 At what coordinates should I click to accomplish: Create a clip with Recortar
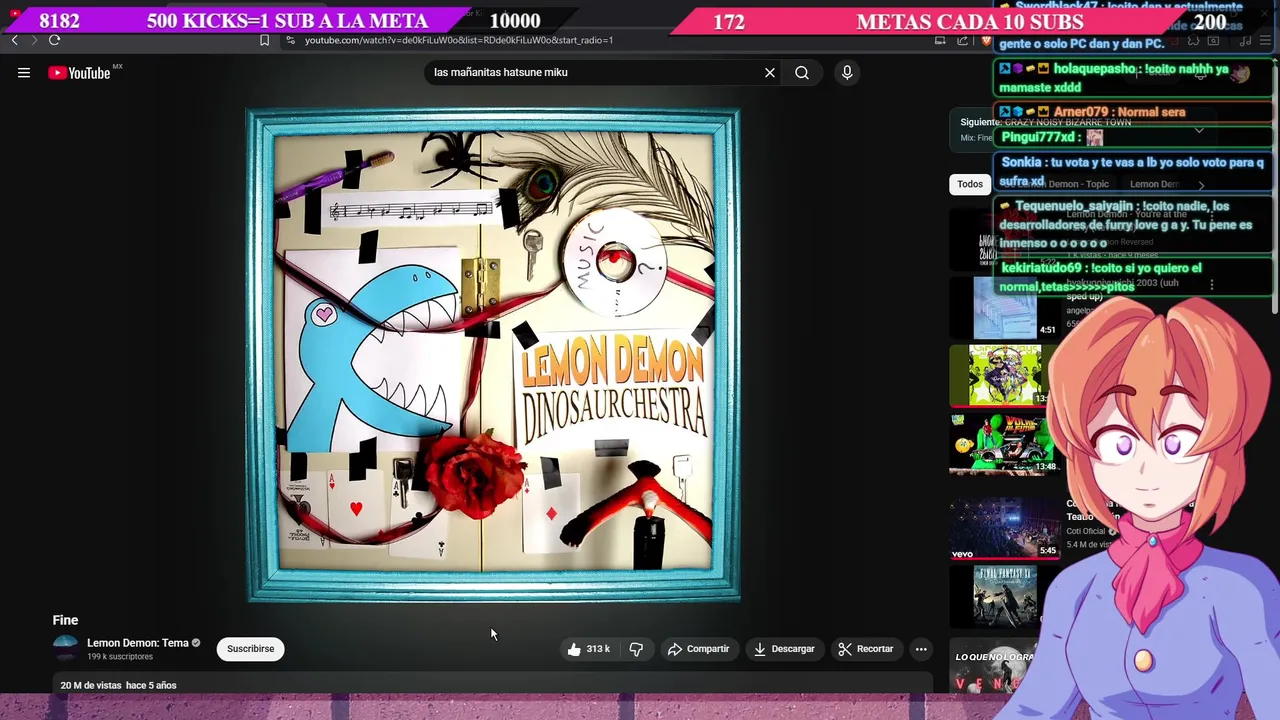point(866,649)
